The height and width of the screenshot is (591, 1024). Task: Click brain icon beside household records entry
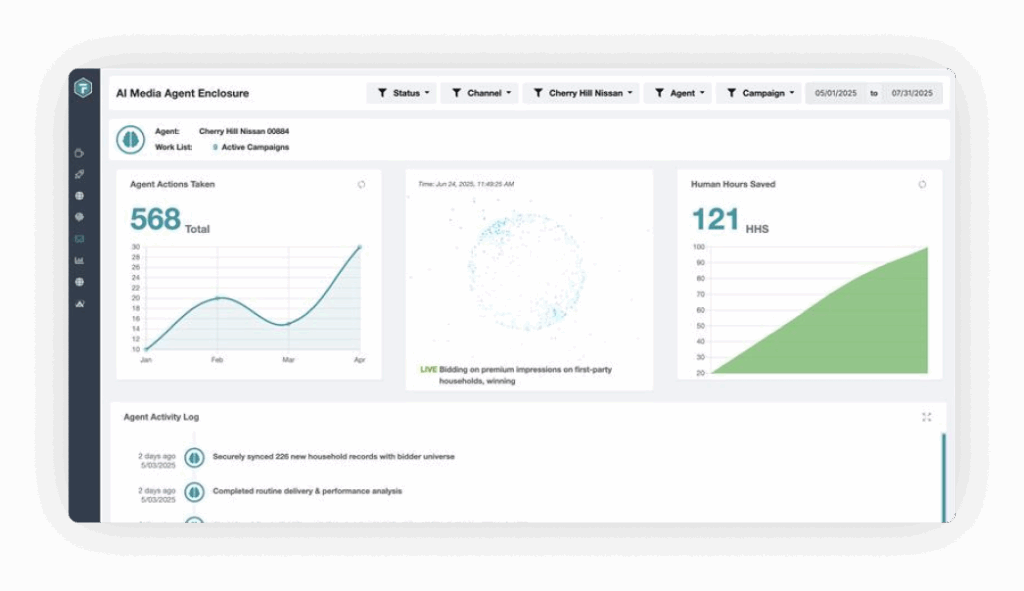pos(194,458)
